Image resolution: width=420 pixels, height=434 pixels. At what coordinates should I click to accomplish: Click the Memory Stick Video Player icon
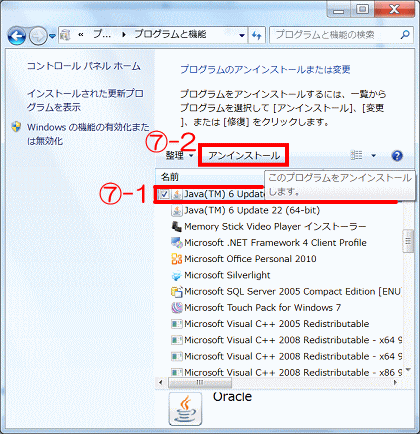click(x=177, y=227)
